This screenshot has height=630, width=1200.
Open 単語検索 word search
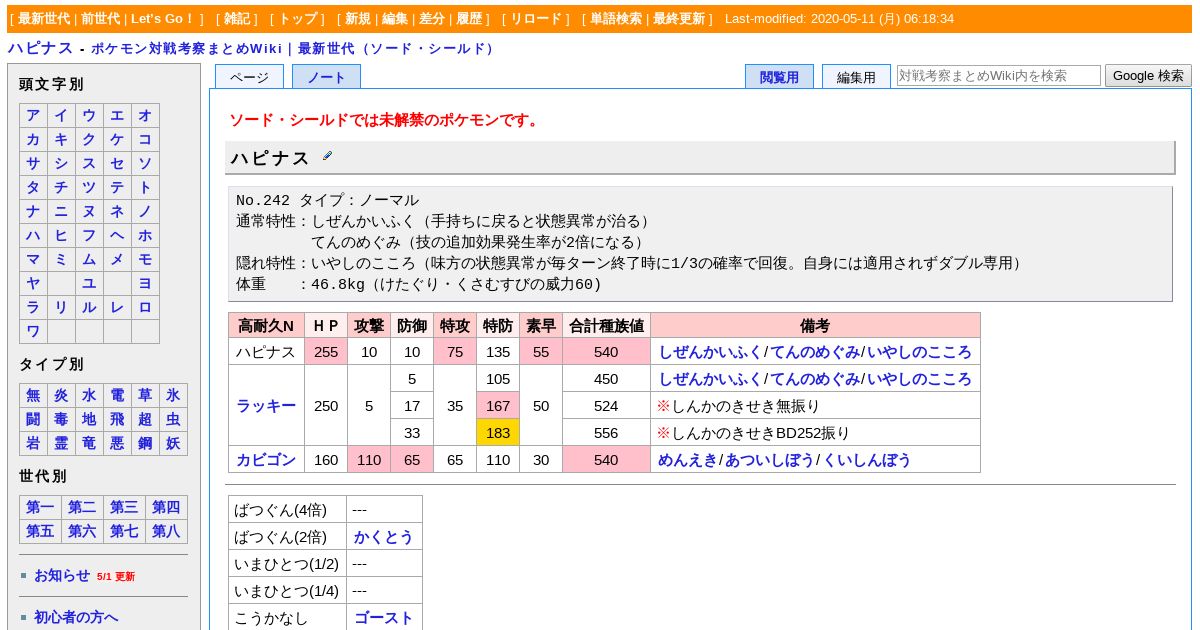click(x=616, y=19)
